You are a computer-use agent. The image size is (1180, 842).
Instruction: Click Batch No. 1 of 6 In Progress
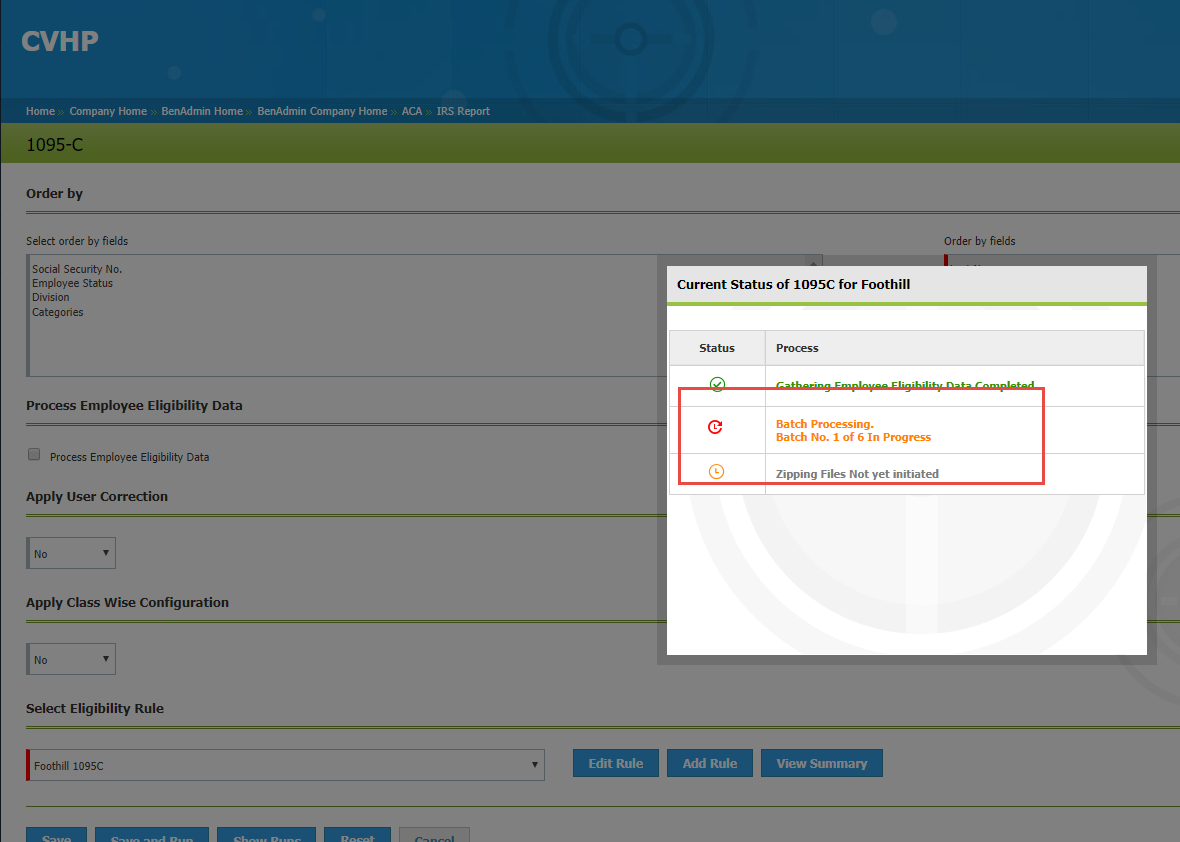tap(853, 437)
